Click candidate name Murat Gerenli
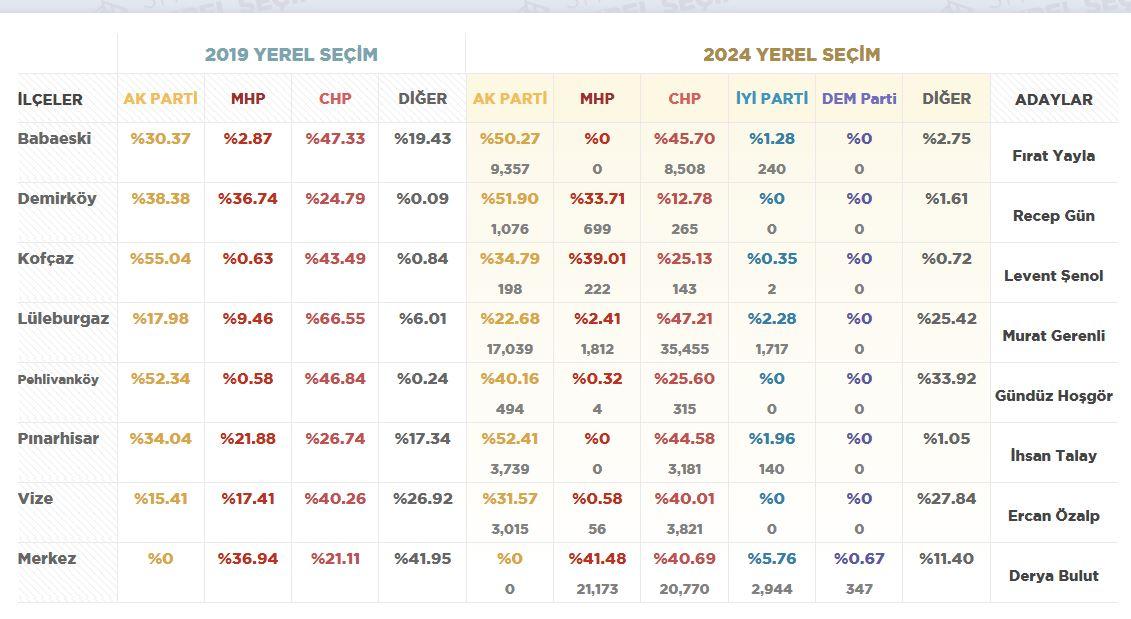Viewport: 1131px width, 619px height. point(1053,336)
